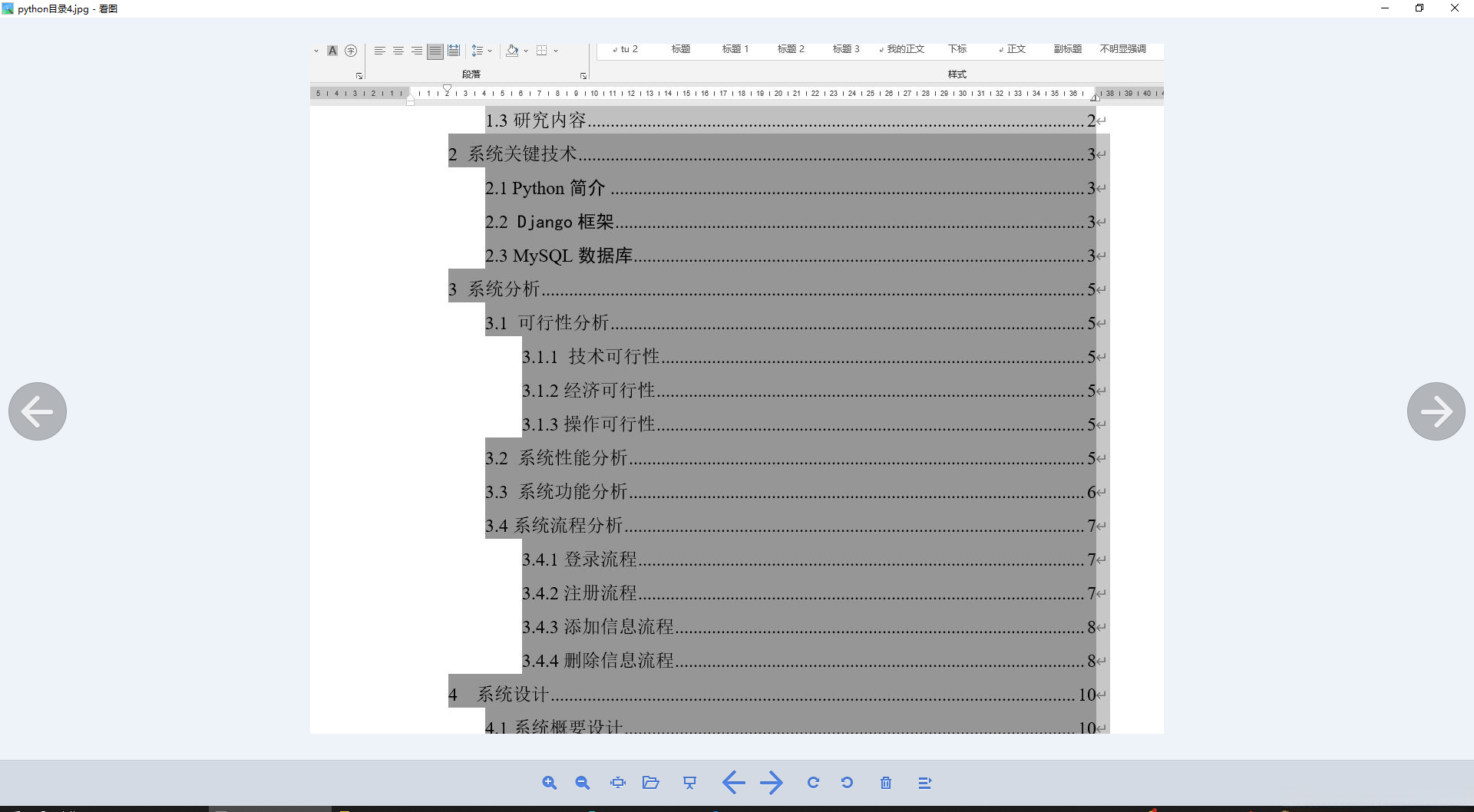Fit the image to the window
The height and width of the screenshot is (812, 1474).
[x=617, y=782]
